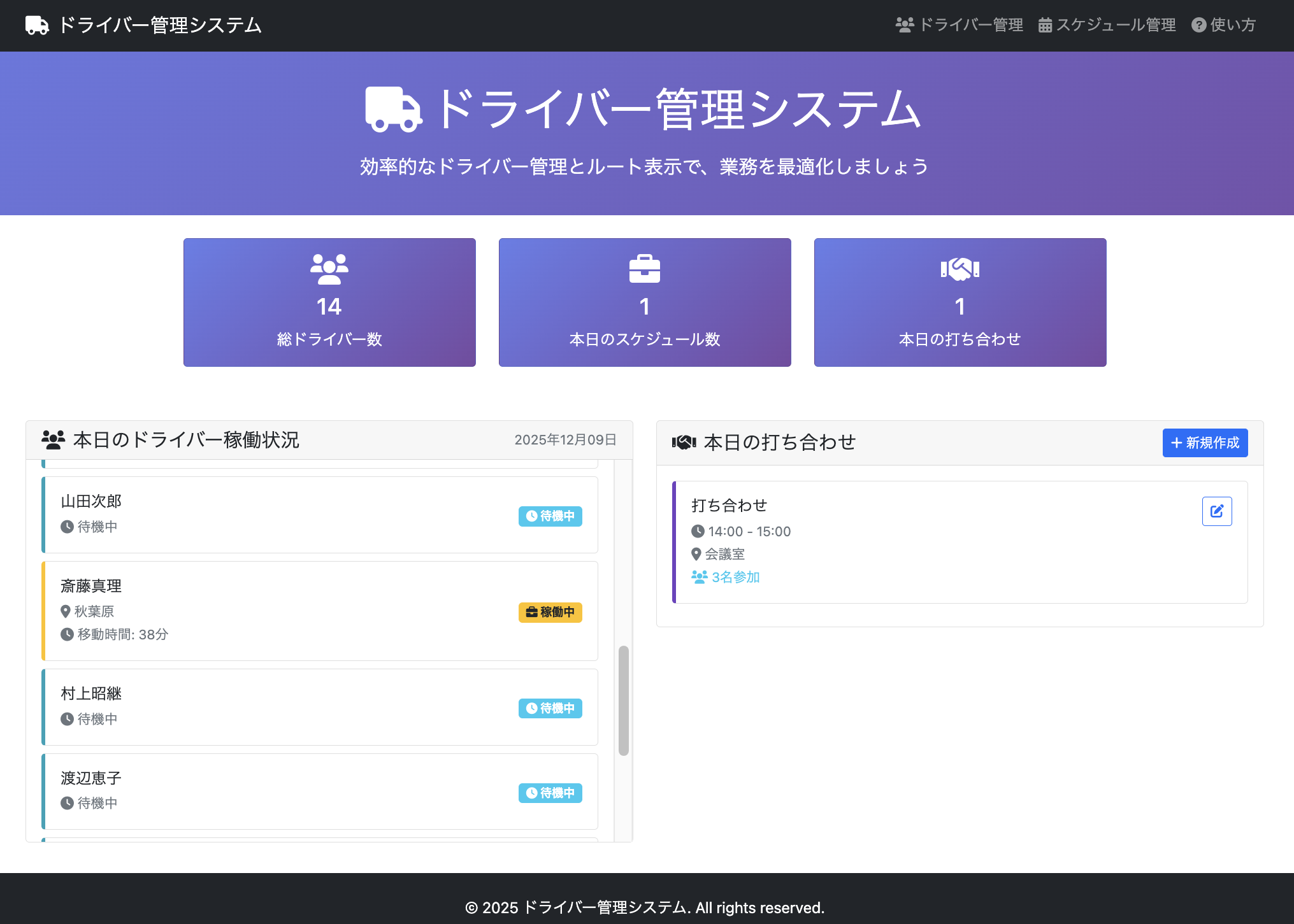The width and height of the screenshot is (1294, 924).
Task: Toggle the 待機中 status badge for 山田次郎
Action: (549, 516)
